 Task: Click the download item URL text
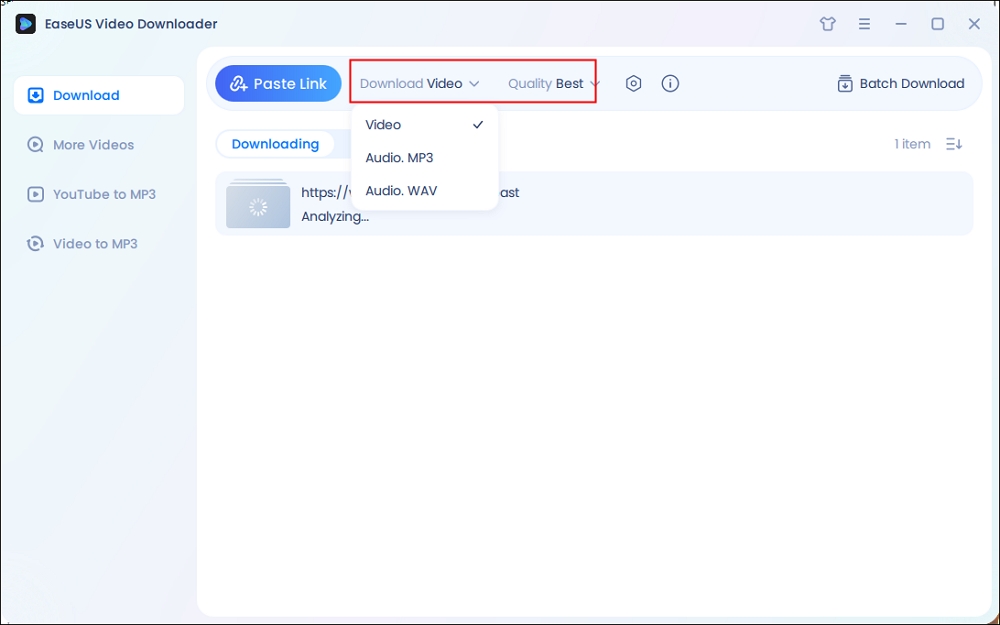coord(410,193)
